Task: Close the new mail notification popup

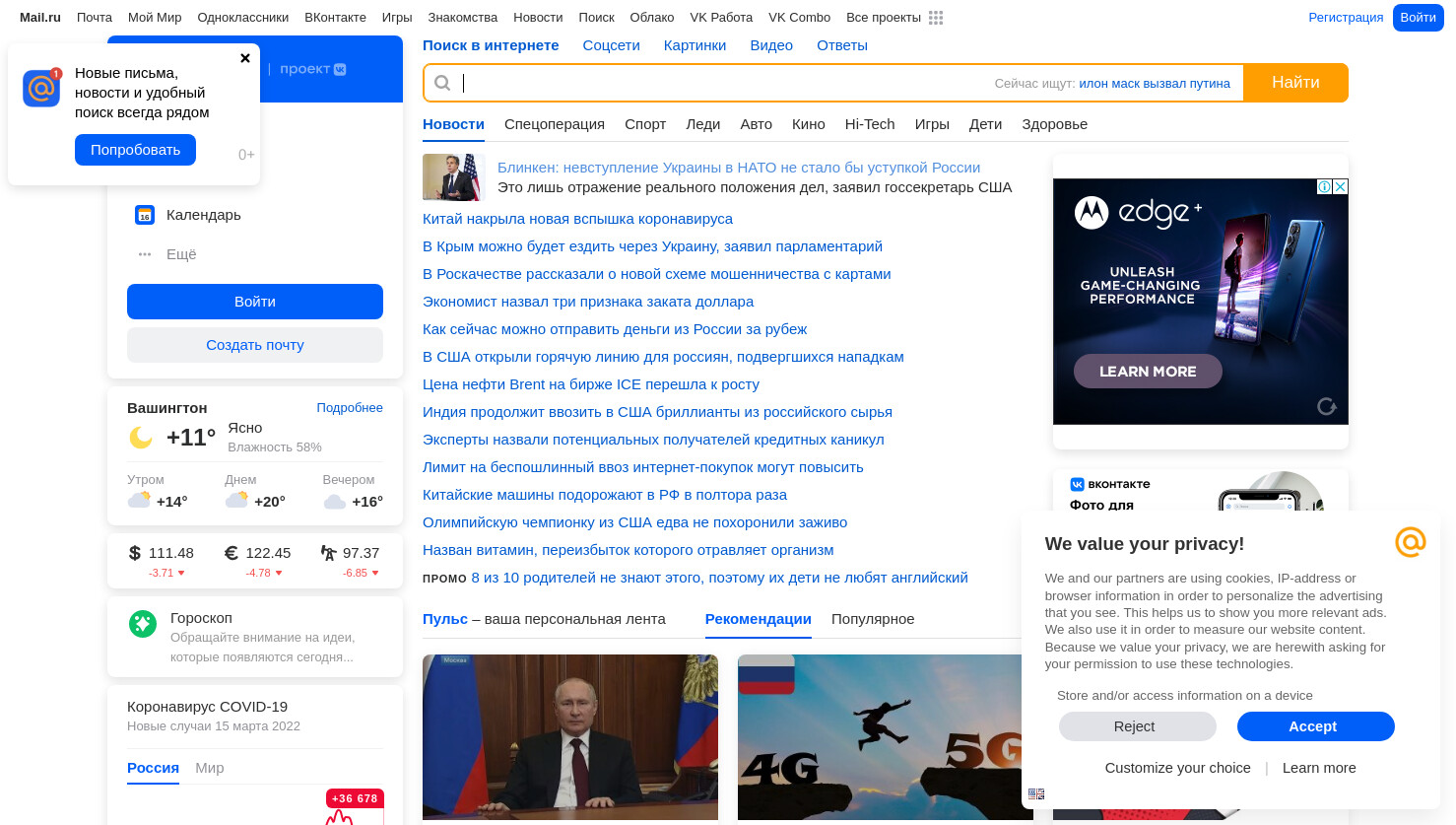Action: (x=245, y=58)
